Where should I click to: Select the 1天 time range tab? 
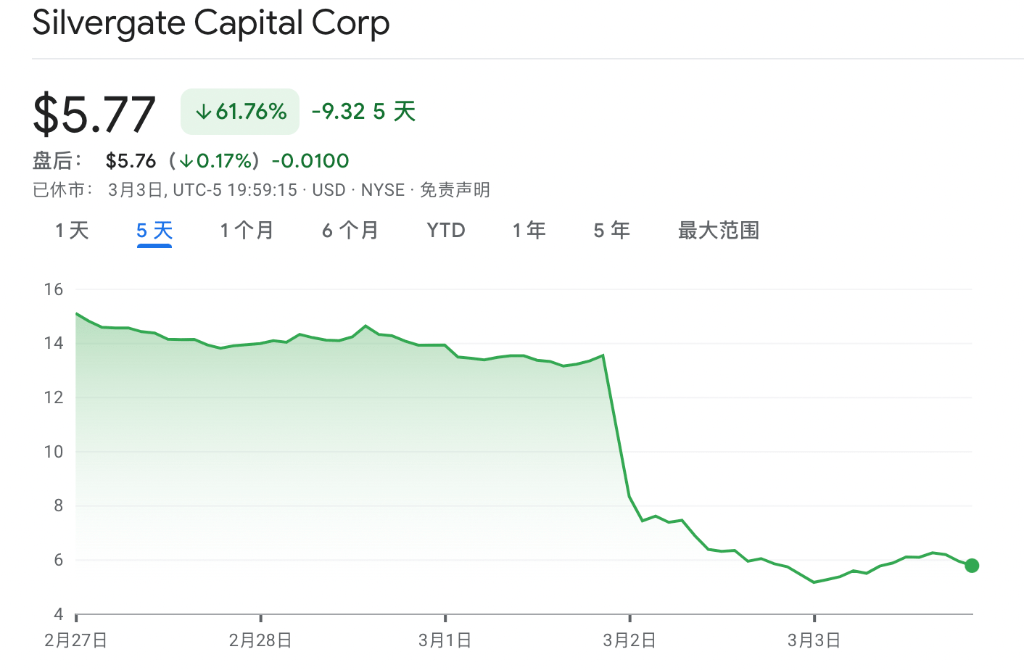(72, 231)
